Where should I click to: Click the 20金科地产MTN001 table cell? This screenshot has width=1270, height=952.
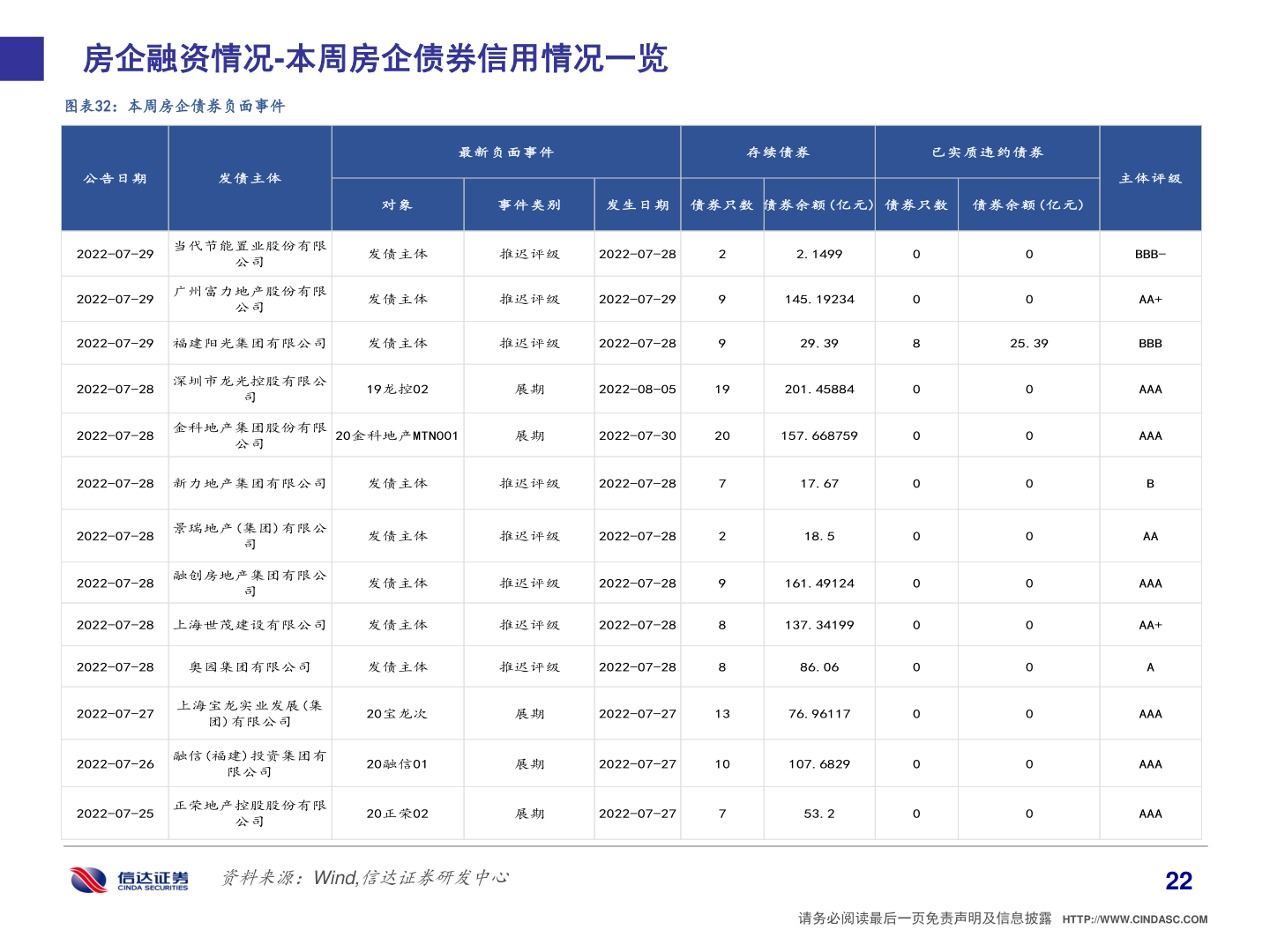(x=397, y=434)
